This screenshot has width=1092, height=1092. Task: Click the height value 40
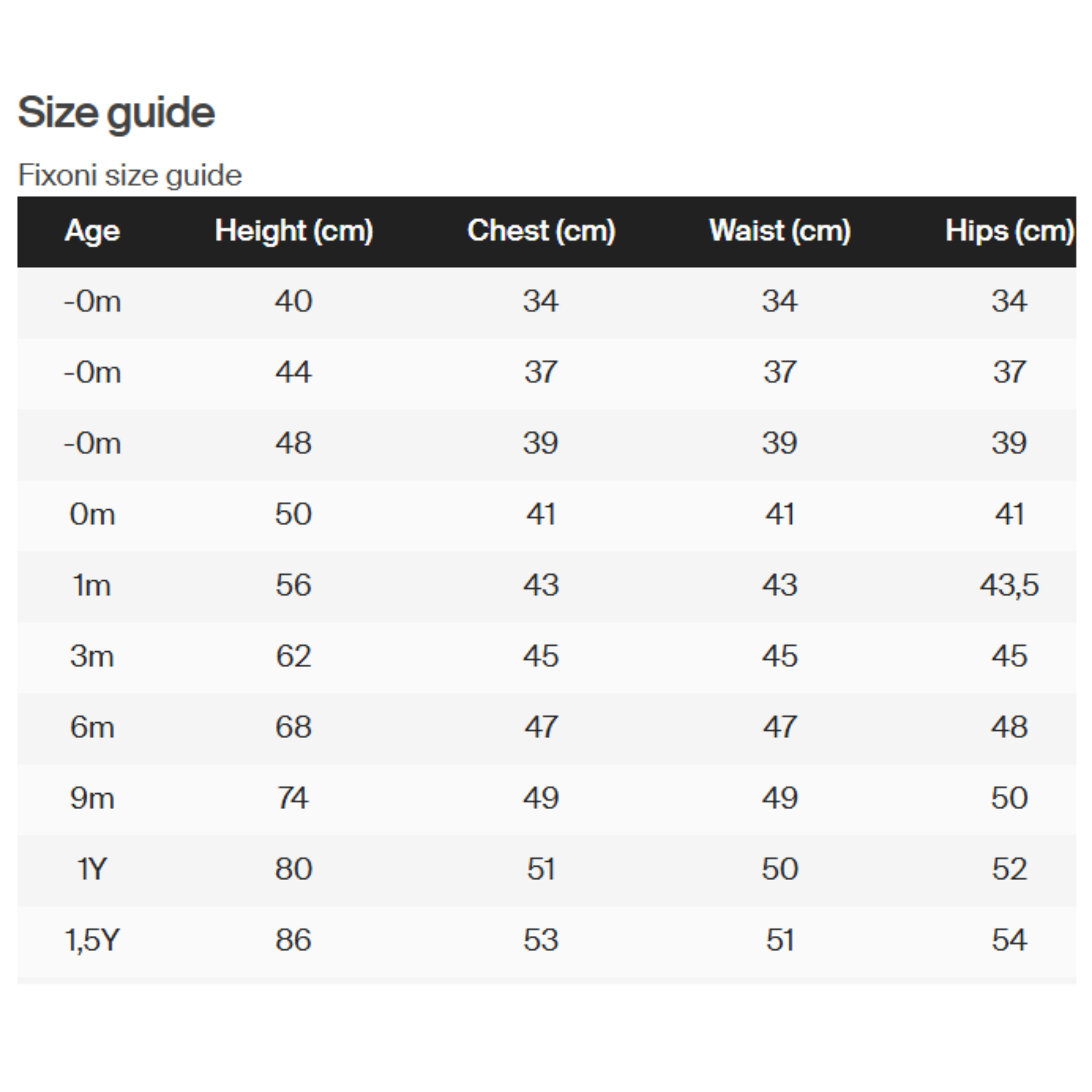coord(293,301)
